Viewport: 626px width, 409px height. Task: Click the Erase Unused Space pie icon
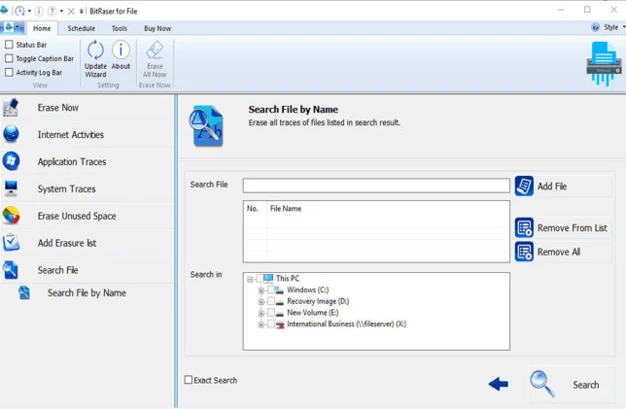tap(11, 216)
